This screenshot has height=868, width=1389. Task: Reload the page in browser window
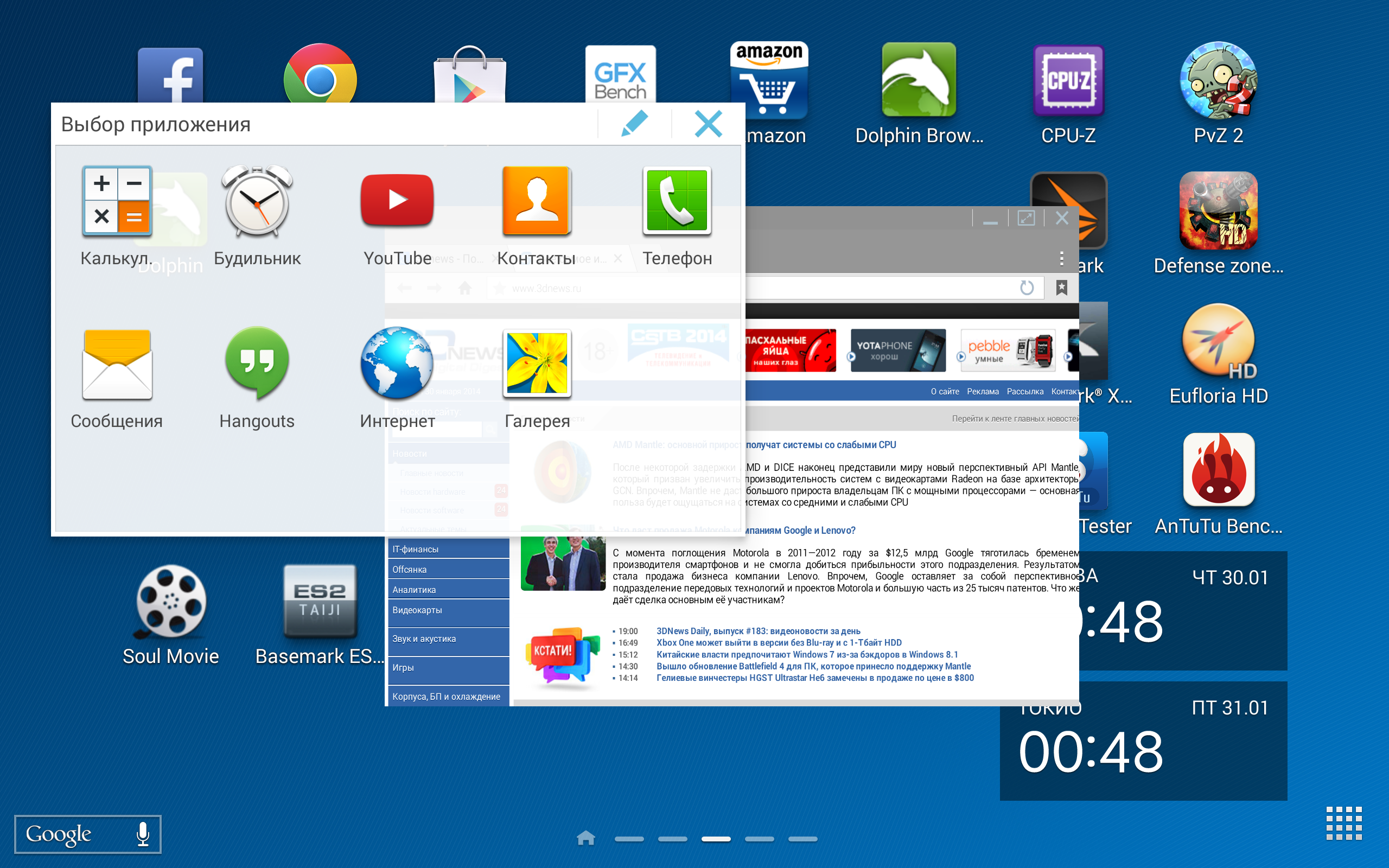pyautogui.click(x=1026, y=287)
